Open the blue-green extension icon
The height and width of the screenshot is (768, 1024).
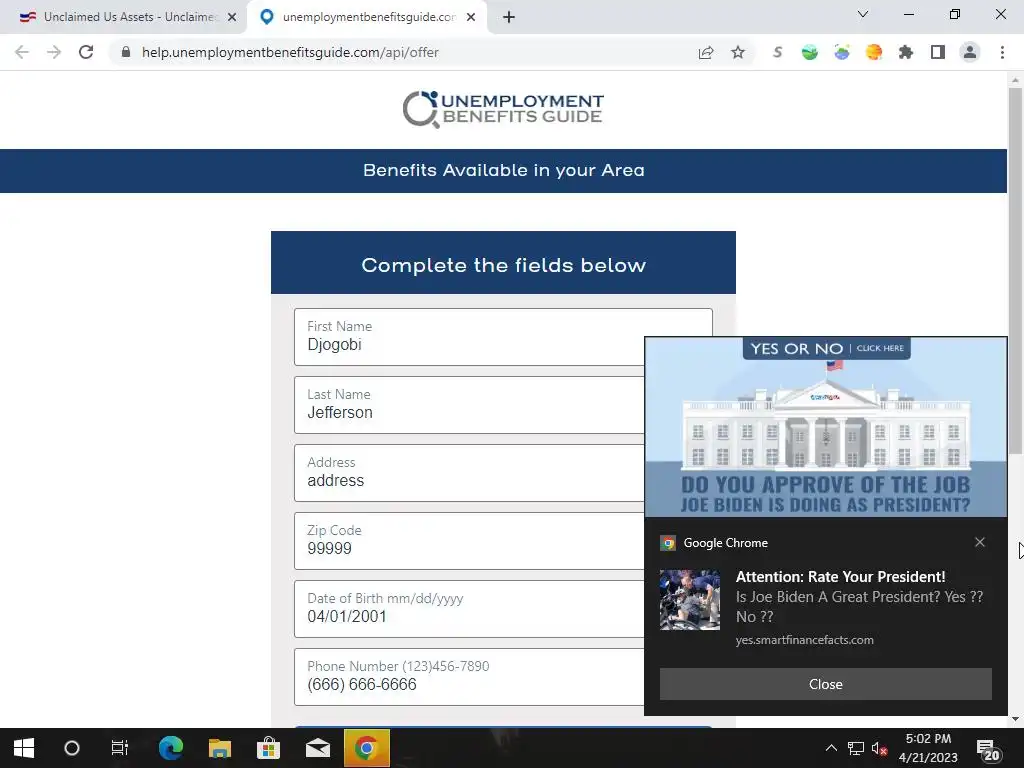(x=842, y=52)
